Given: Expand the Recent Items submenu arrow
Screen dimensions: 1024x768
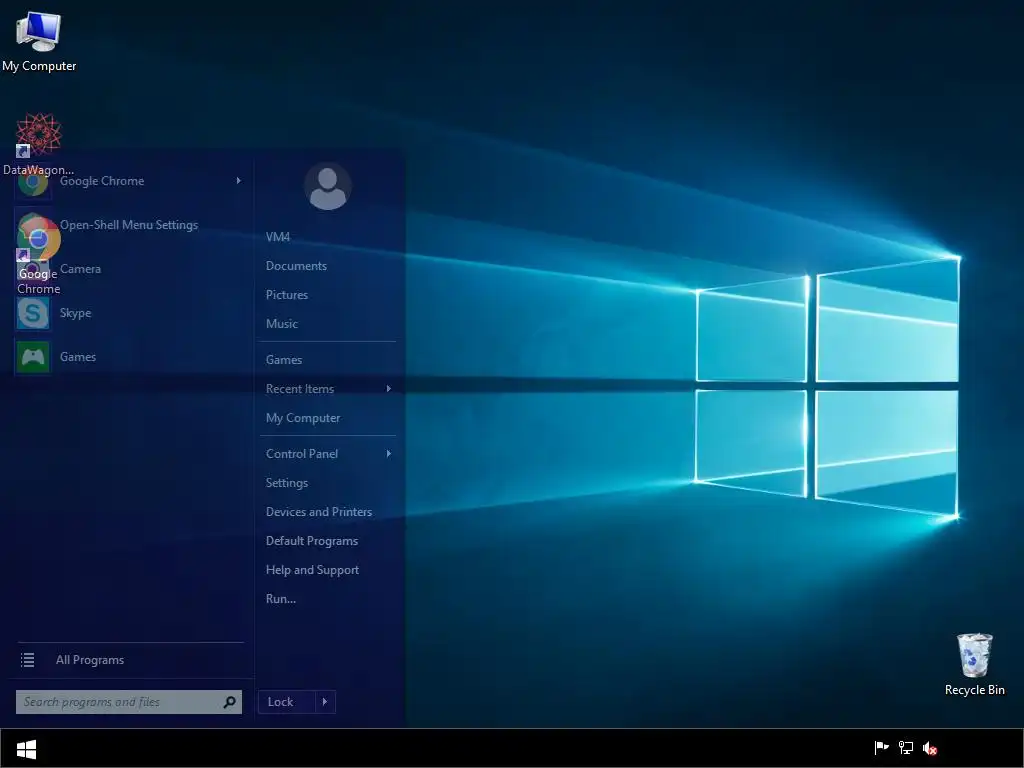Looking at the screenshot, I should click(x=389, y=389).
